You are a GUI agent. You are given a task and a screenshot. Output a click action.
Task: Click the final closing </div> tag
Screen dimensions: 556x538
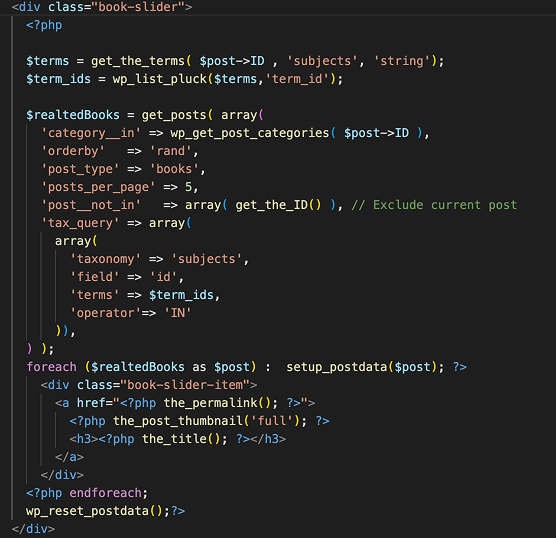click(x=33, y=529)
